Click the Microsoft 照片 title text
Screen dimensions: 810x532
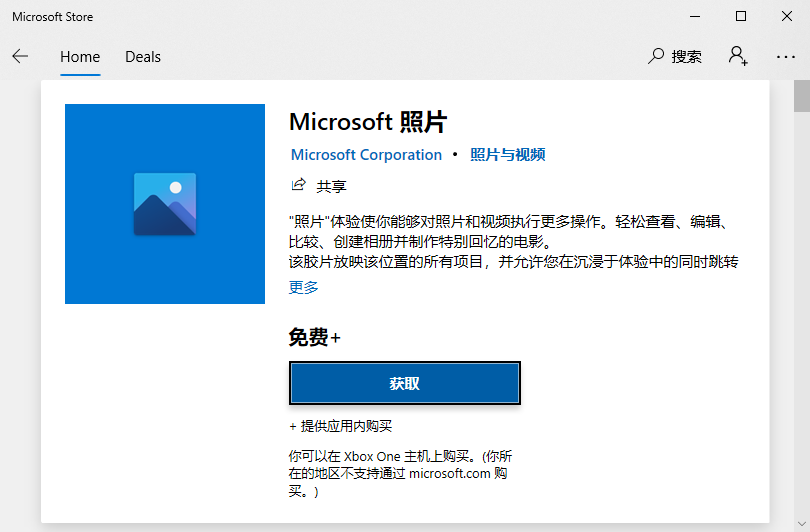[x=368, y=122]
